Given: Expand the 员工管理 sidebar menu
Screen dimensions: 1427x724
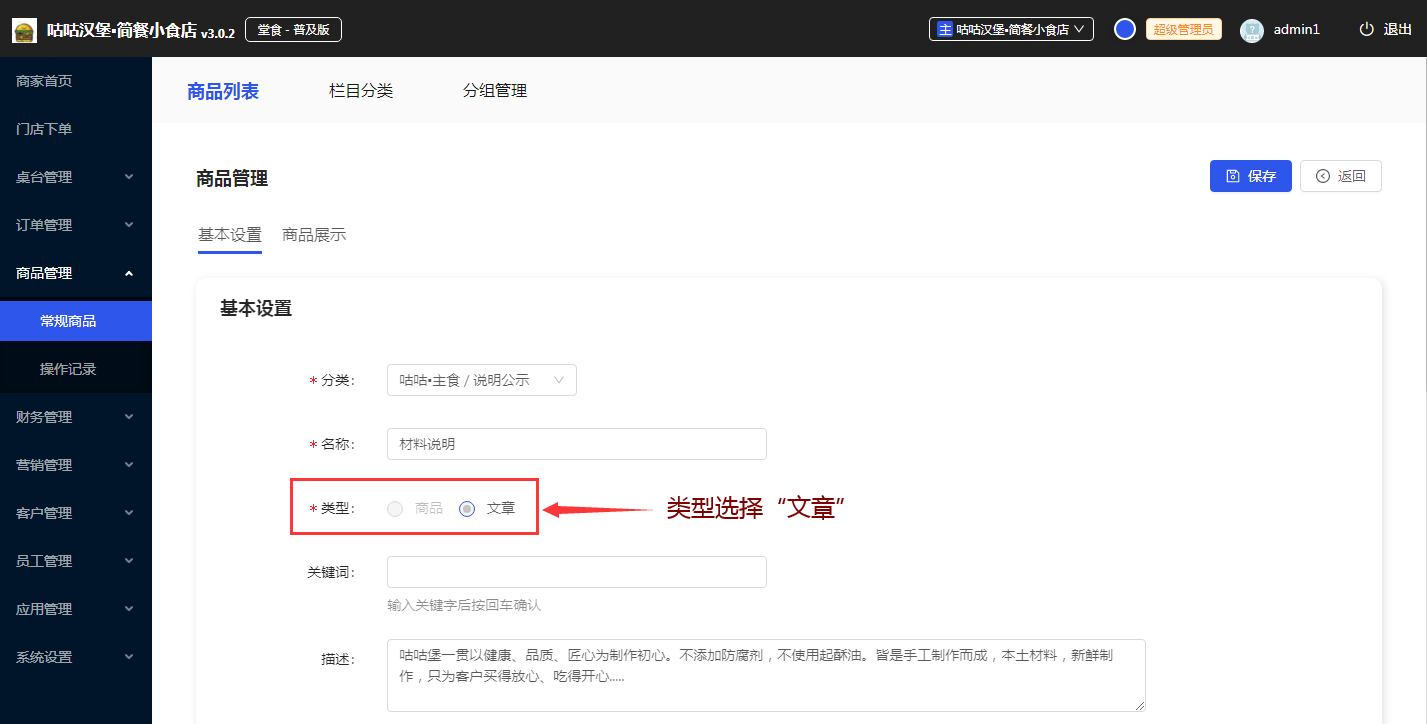Looking at the screenshot, I should [x=76, y=561].
